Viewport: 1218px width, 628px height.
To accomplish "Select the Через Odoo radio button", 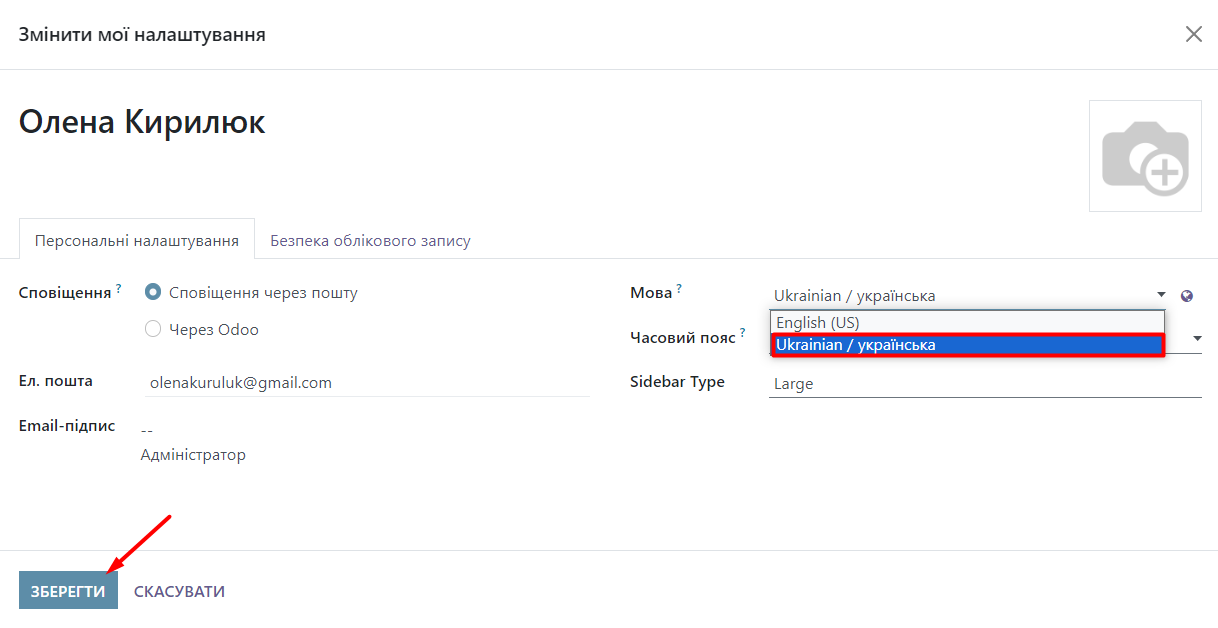I will 153,329.
